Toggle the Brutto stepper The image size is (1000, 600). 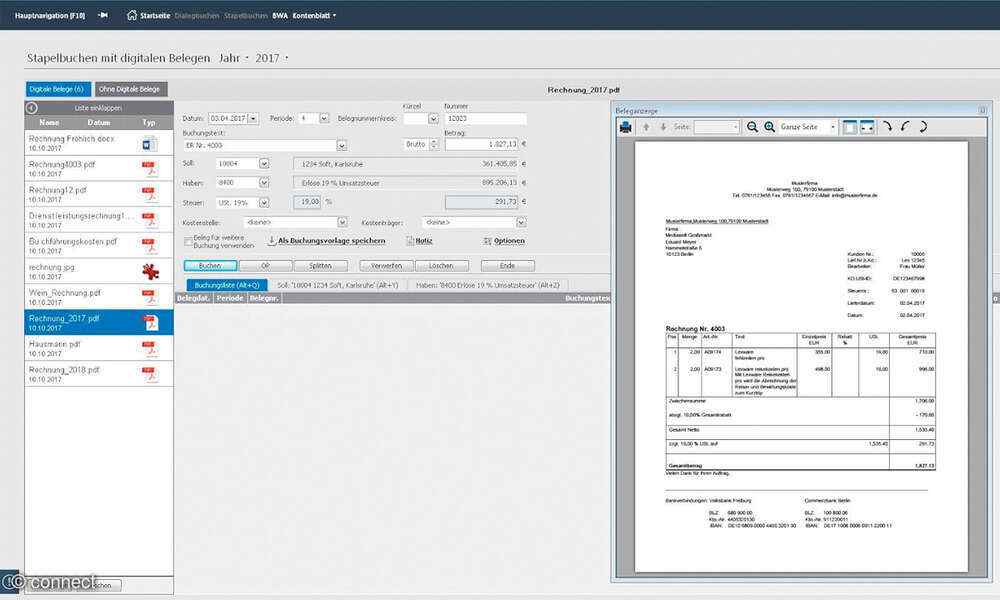[x=434, y=144]
